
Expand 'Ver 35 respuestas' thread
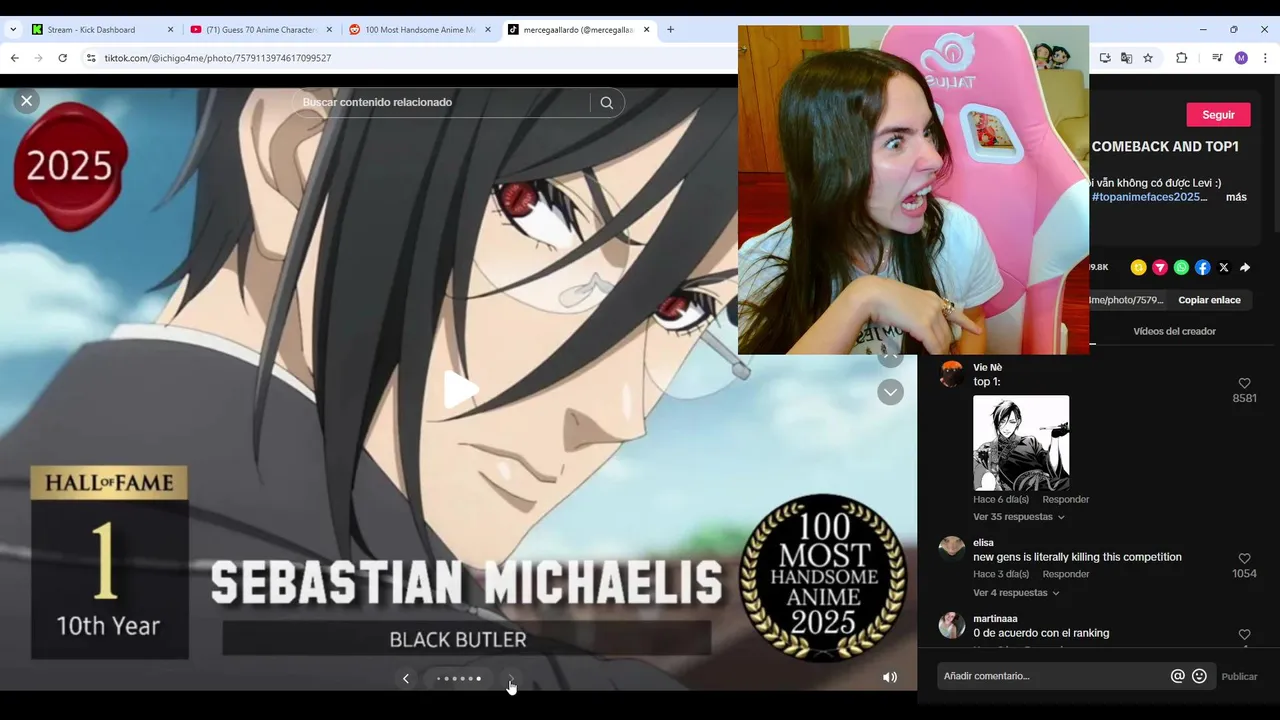(1018, 517)
